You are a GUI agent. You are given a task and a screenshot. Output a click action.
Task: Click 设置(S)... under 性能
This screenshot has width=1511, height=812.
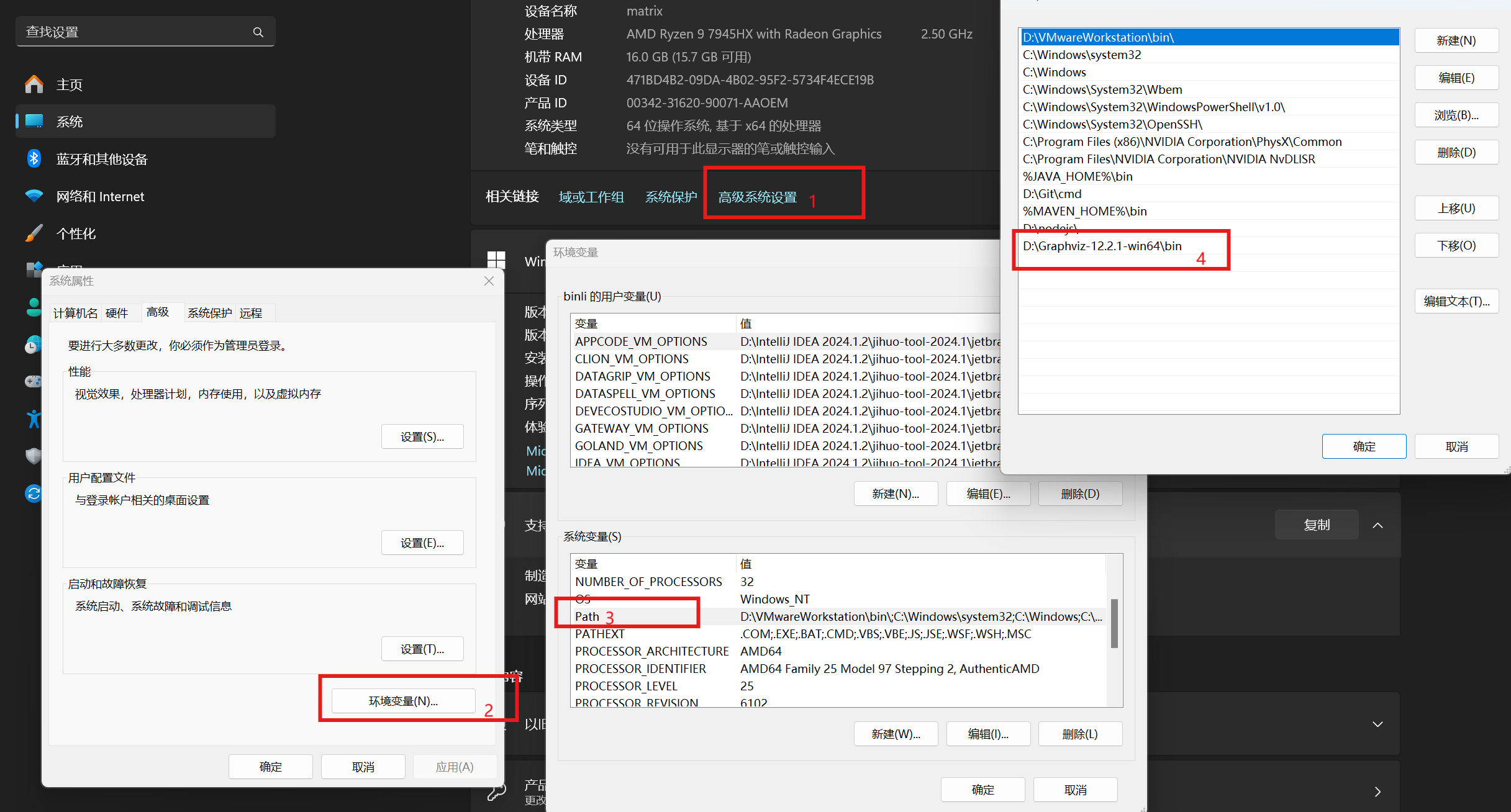click(x=422, y=436)
